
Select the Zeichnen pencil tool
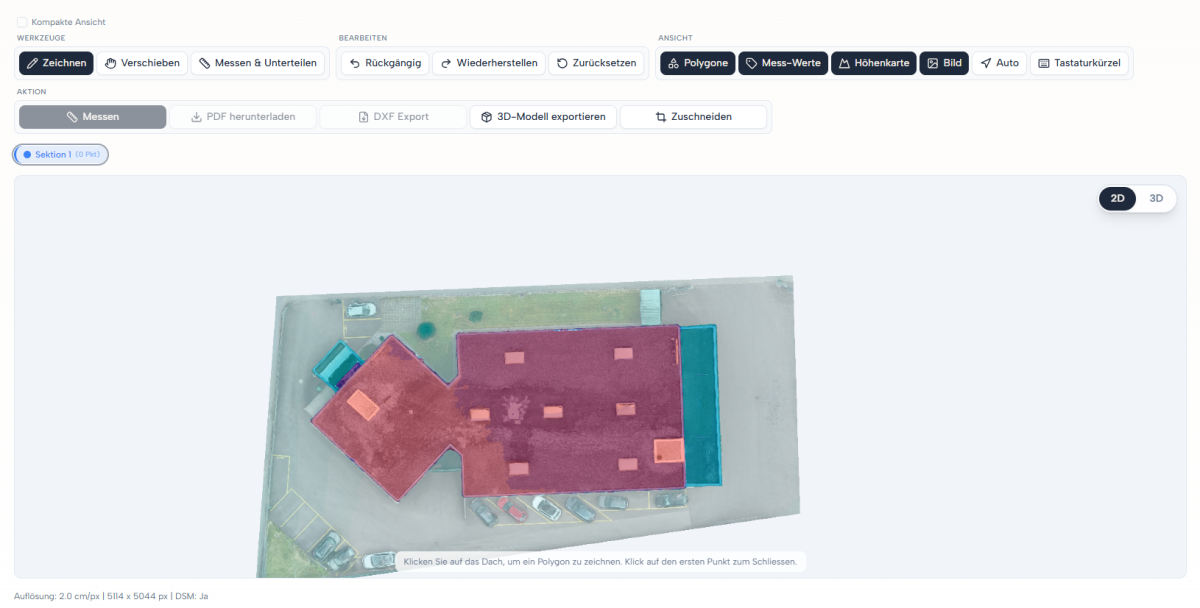point(56,63)
